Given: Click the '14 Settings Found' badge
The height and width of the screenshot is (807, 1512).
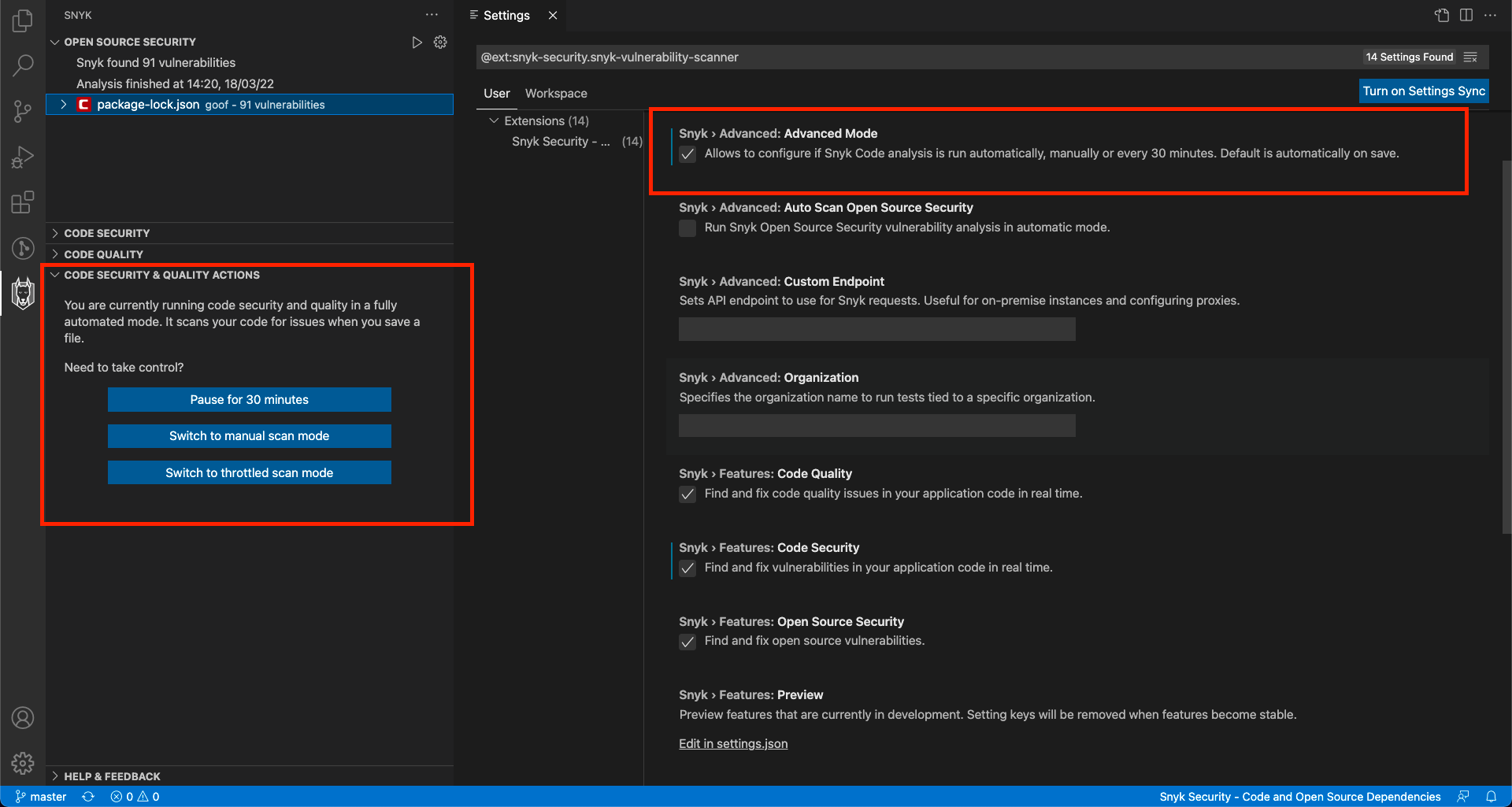Looking at the screenshot, I should click(1410, 57).
